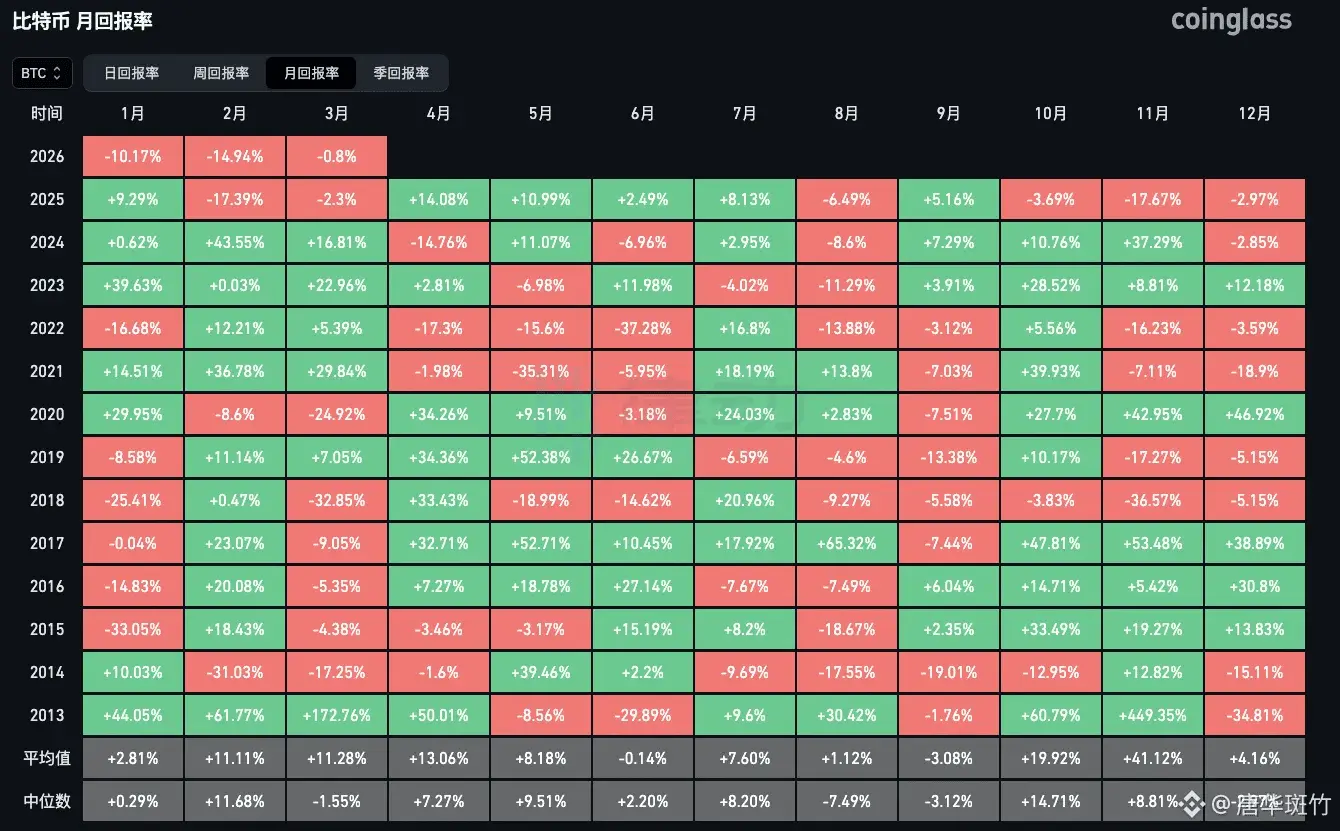Click the 2026 row label
Viewport: 1340px width, 831px height.
pyautogui.click(x=47, y=156)
